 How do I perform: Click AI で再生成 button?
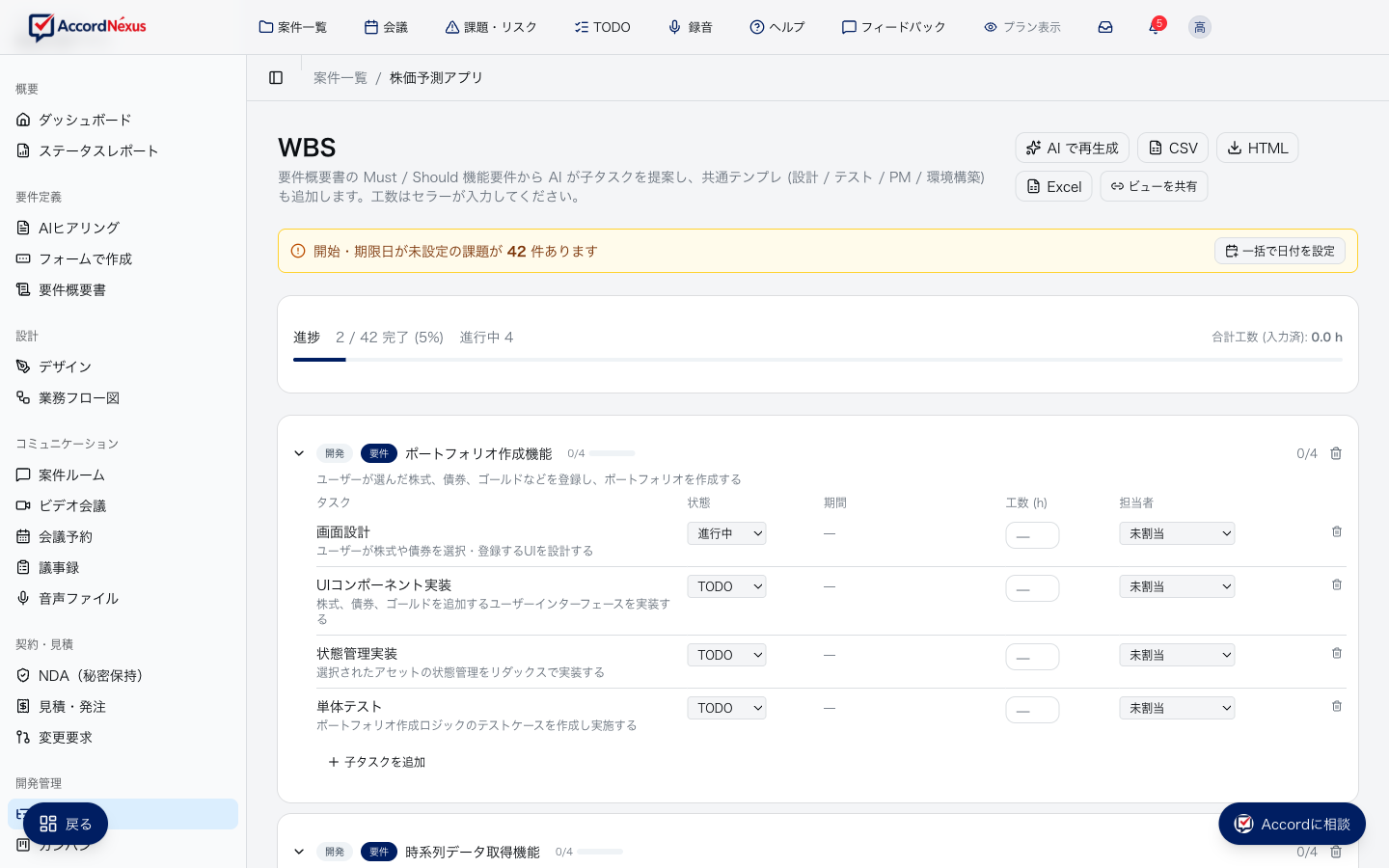(1072, 148)
